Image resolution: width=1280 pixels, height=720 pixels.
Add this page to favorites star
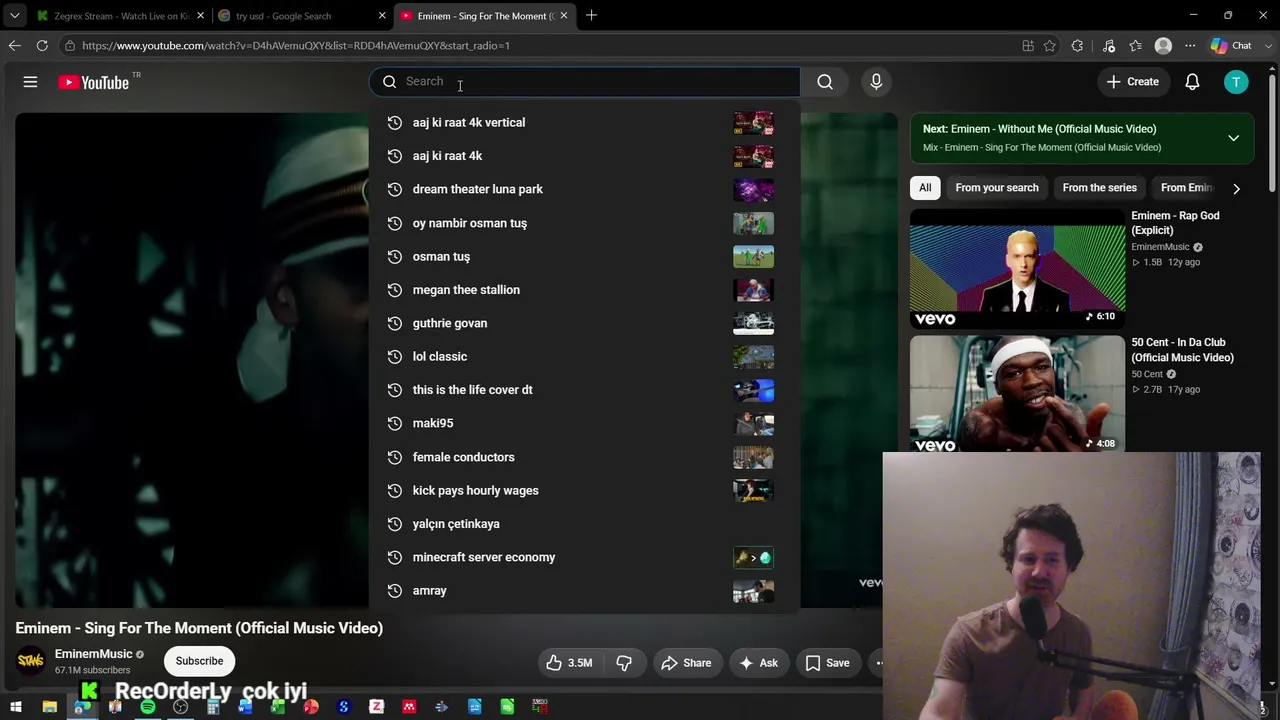tap(1050, 45)
